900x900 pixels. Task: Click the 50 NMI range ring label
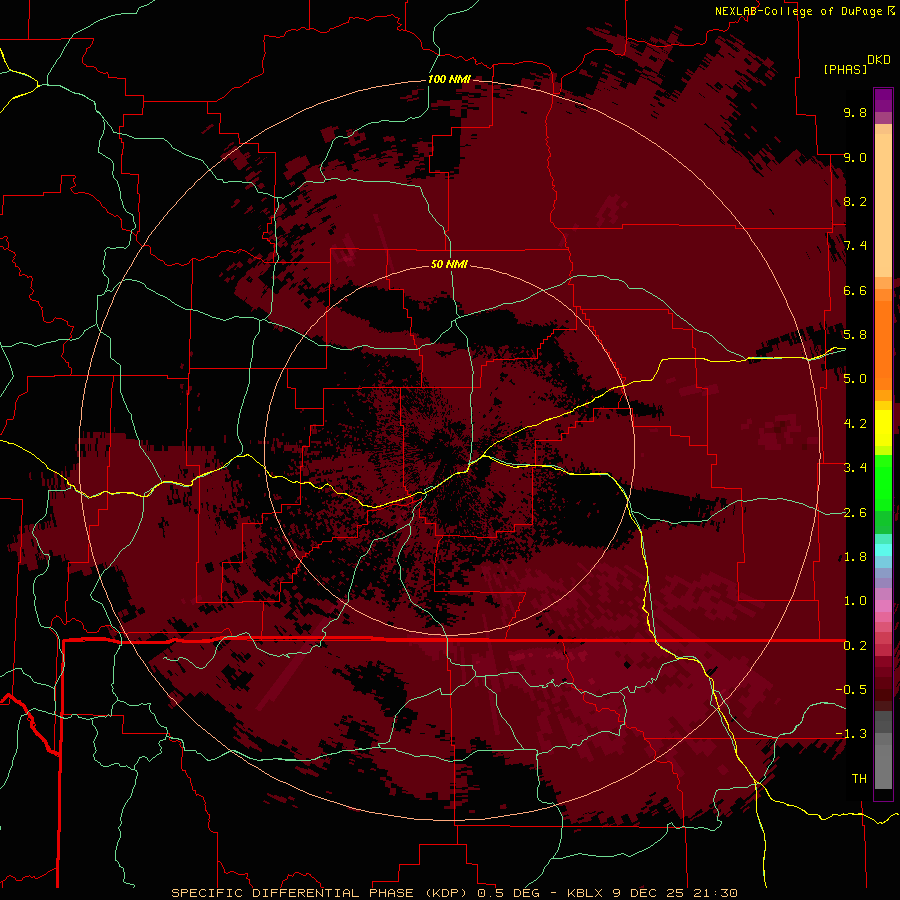coord(449,264)
